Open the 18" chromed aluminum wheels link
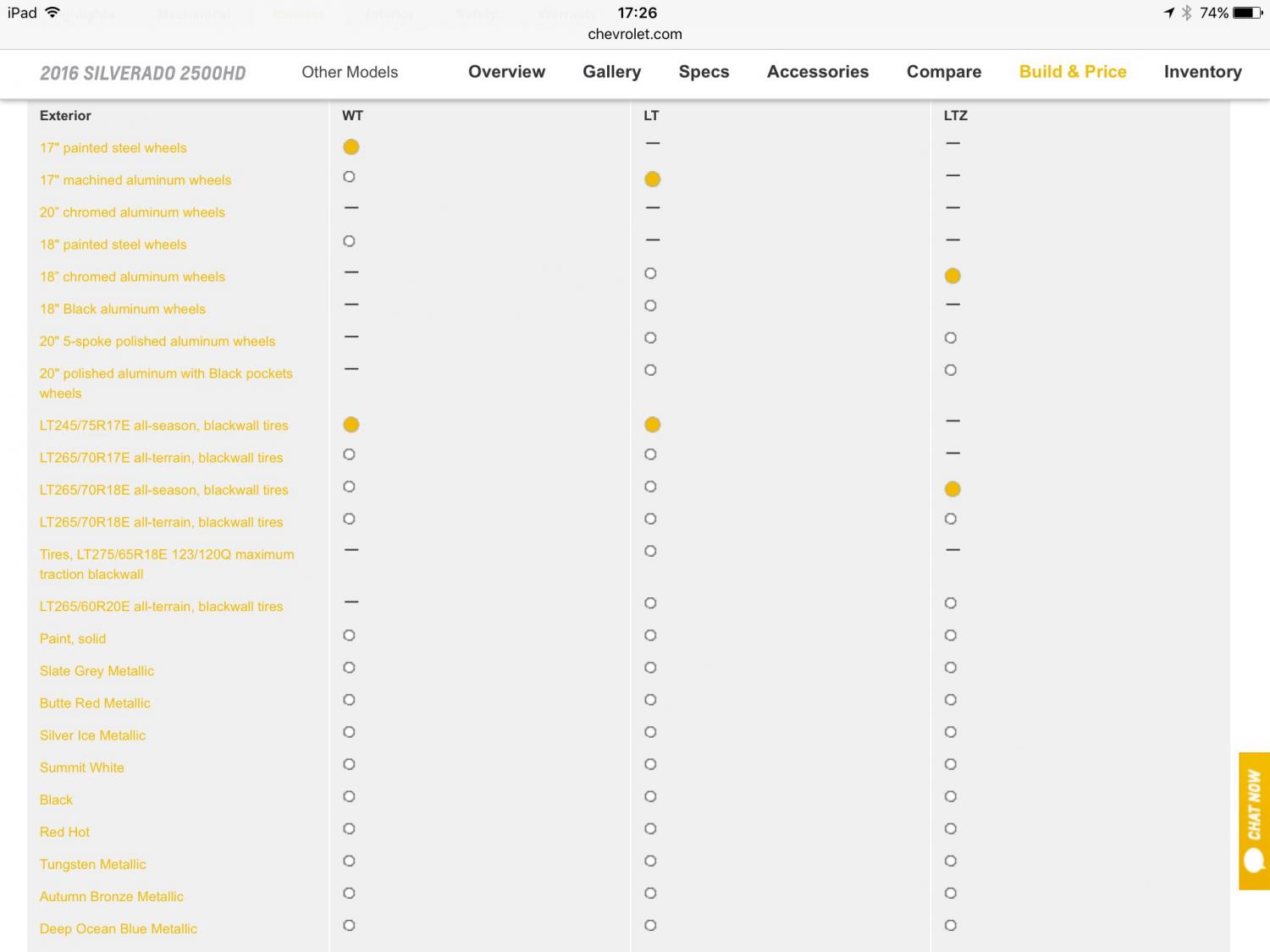The height and width of the screenshot is (952, 1270). pyautogui.click(x=132, y=277)
